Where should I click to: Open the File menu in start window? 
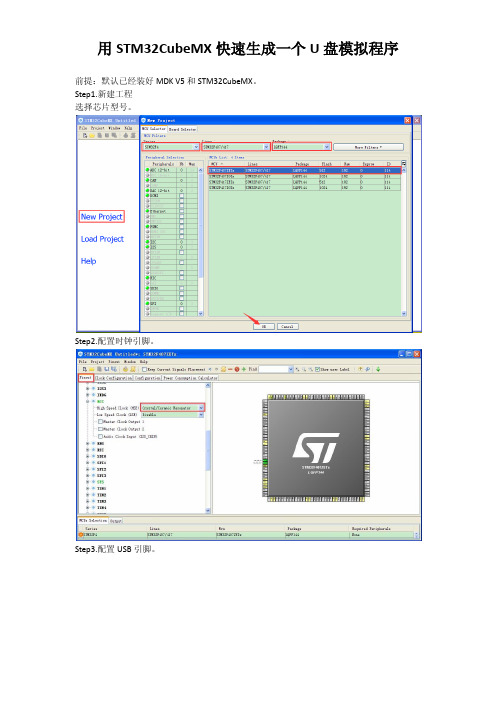83,128
